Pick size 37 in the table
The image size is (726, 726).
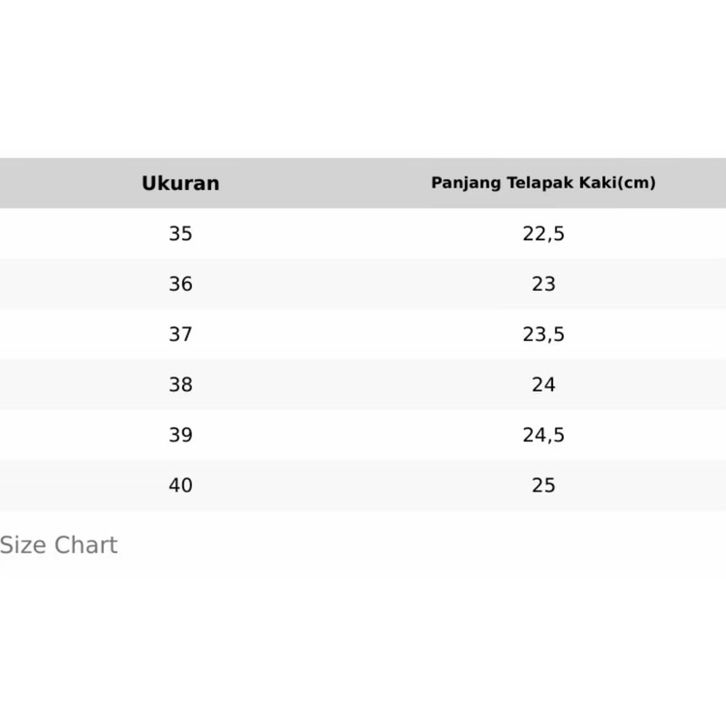coord(180,334)
